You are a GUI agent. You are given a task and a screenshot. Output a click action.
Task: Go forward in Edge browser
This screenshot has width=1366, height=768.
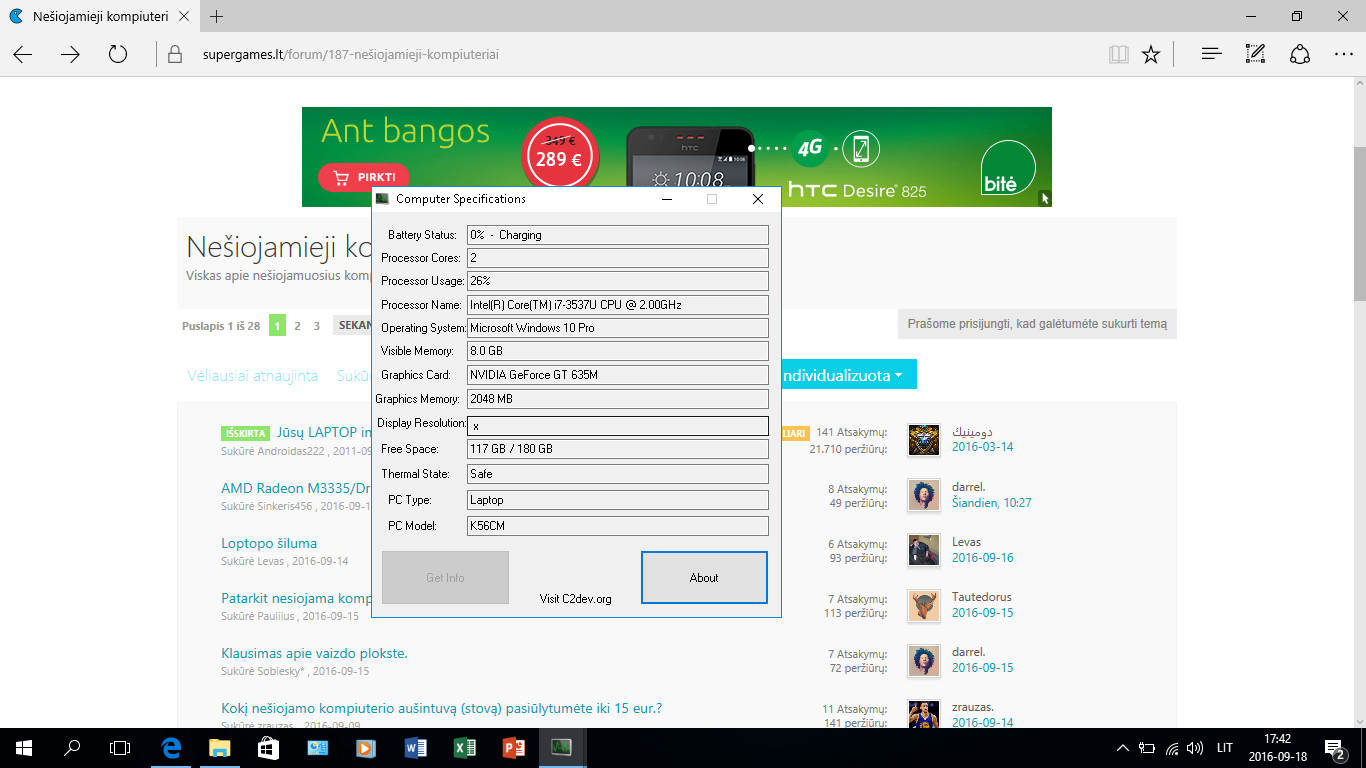70,54
